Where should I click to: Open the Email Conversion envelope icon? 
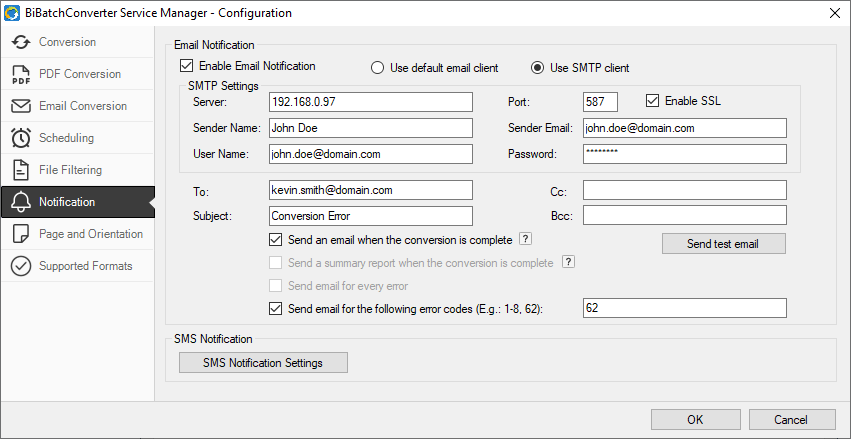tap(21, 106)
